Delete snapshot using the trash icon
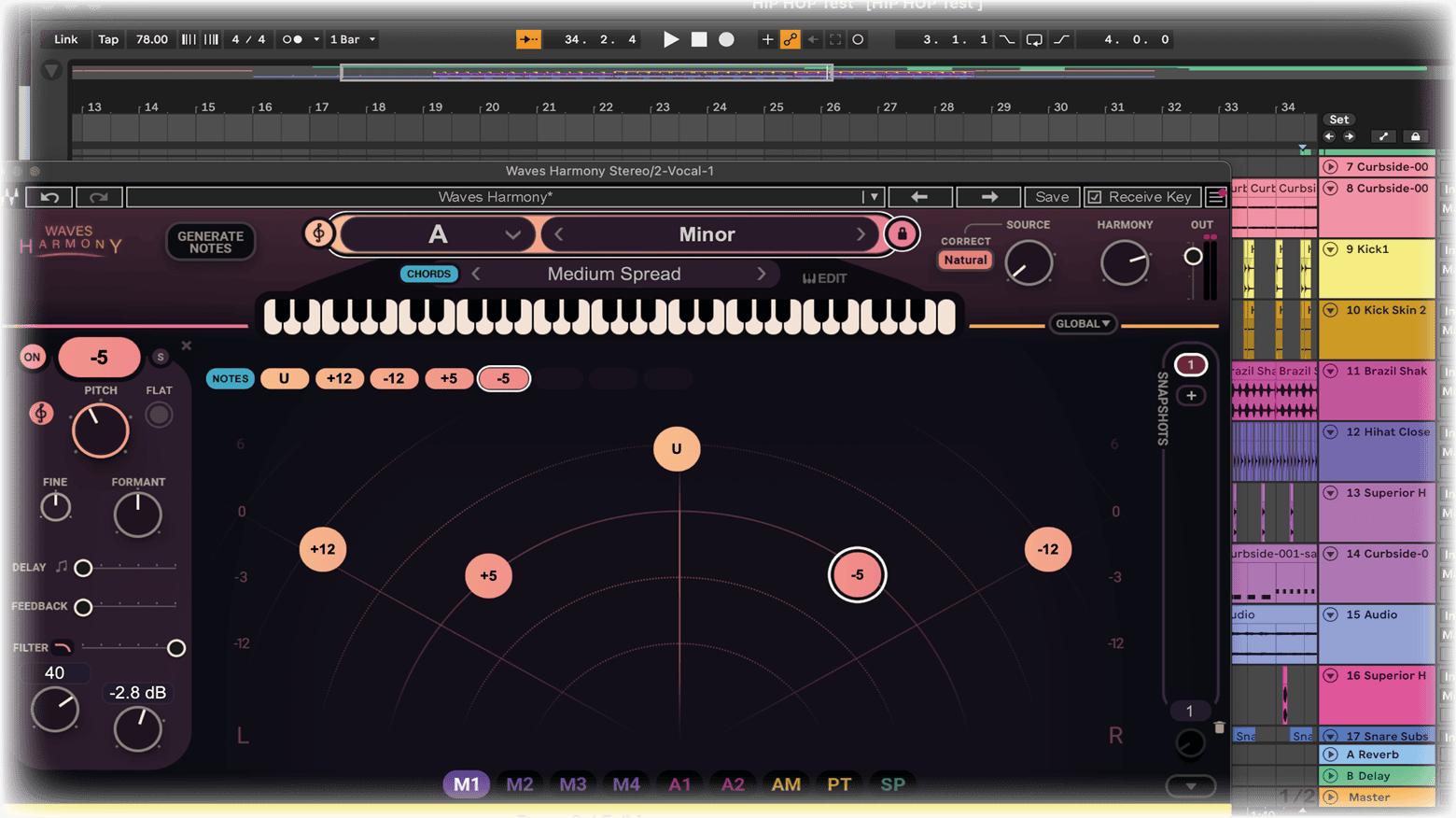Image resolution: width=1456 pixels, height=818 pixels. (x=1219, y=727)
